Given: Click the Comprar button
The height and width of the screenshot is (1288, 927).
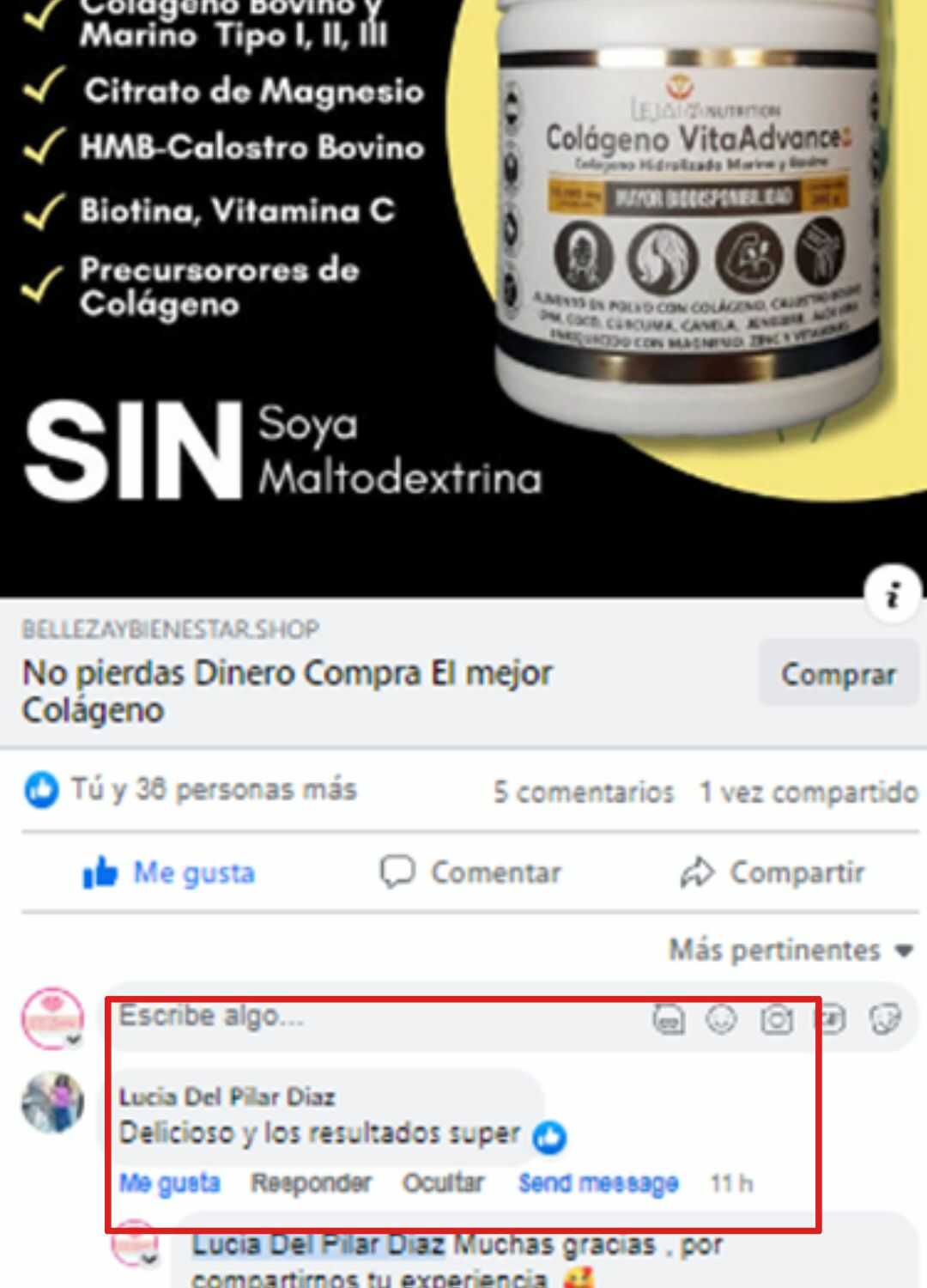Looking at the screenshot, I should pos(839,673).
